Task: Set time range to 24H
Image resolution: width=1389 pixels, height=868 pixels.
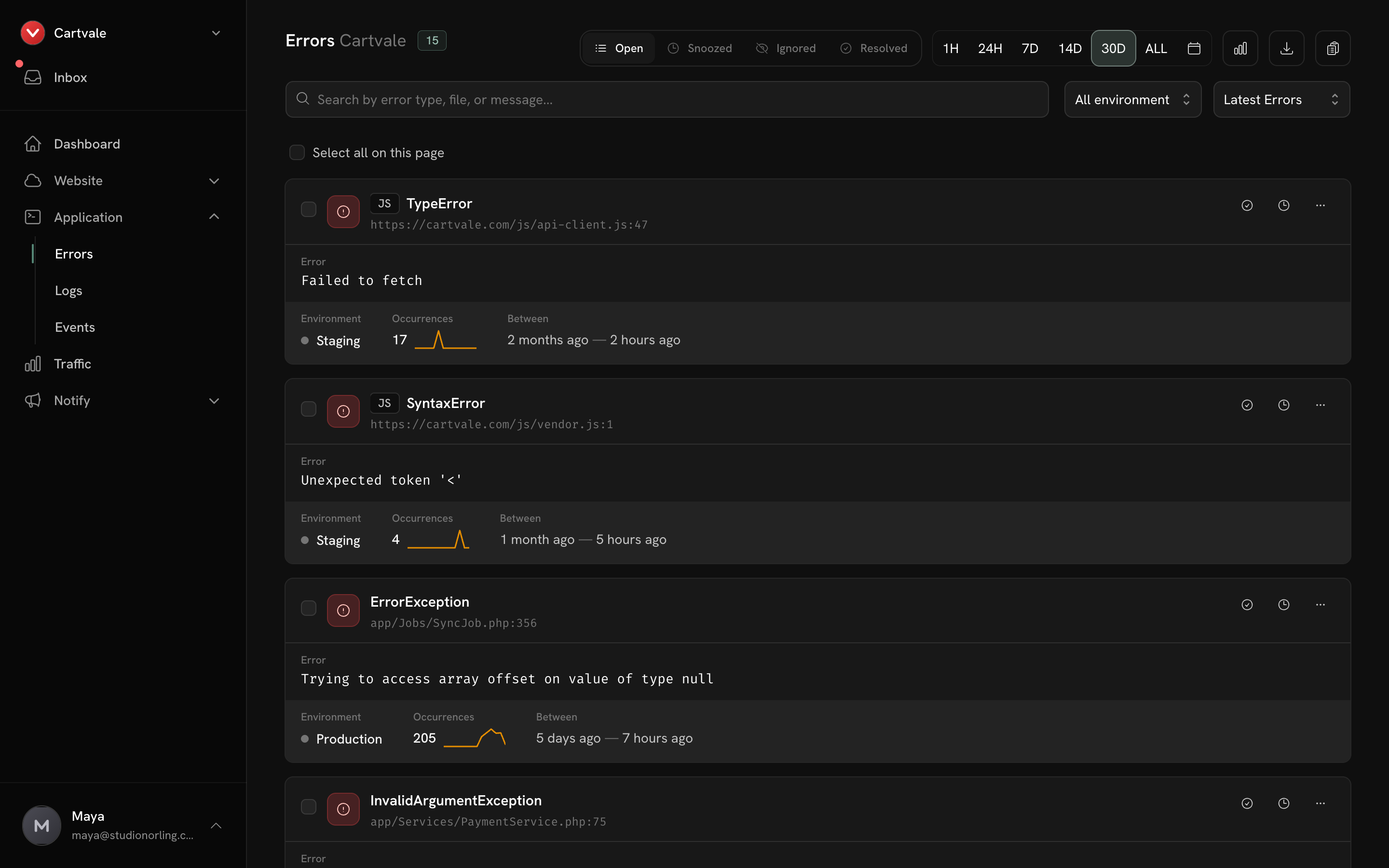Action: coord(990,48)
